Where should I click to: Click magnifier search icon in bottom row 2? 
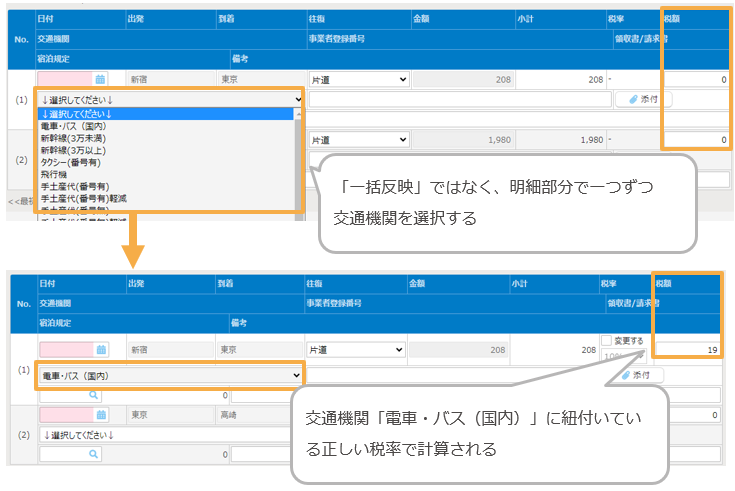coord(95,454)
